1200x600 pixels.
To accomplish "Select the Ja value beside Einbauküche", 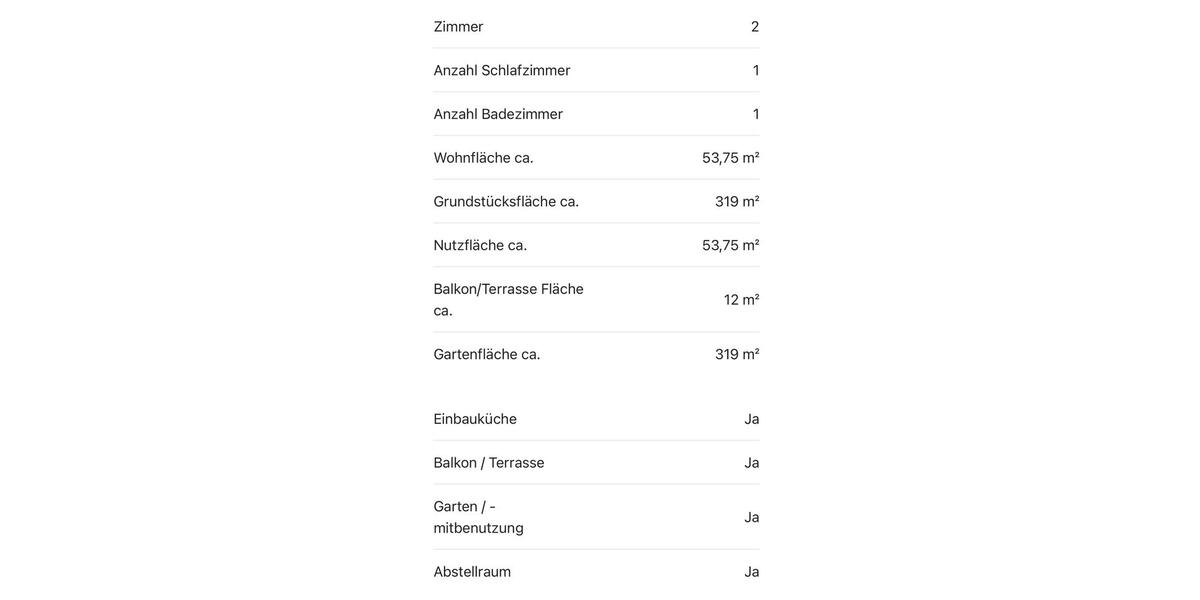I will 752,419.
